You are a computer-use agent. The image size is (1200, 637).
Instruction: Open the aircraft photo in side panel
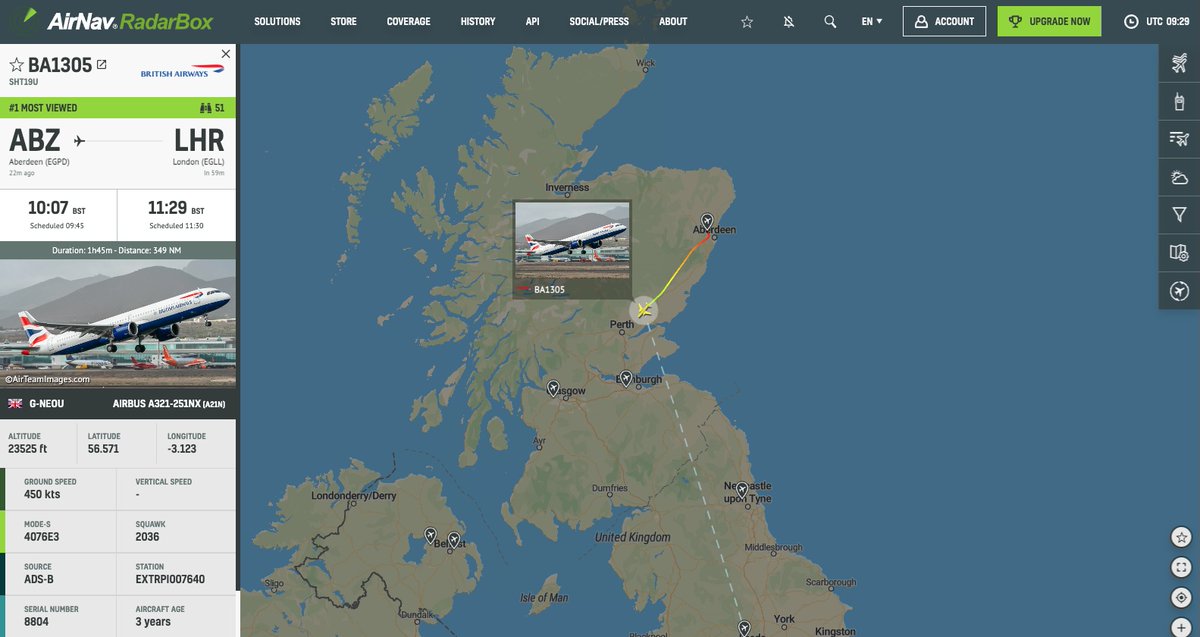[118, 324]
